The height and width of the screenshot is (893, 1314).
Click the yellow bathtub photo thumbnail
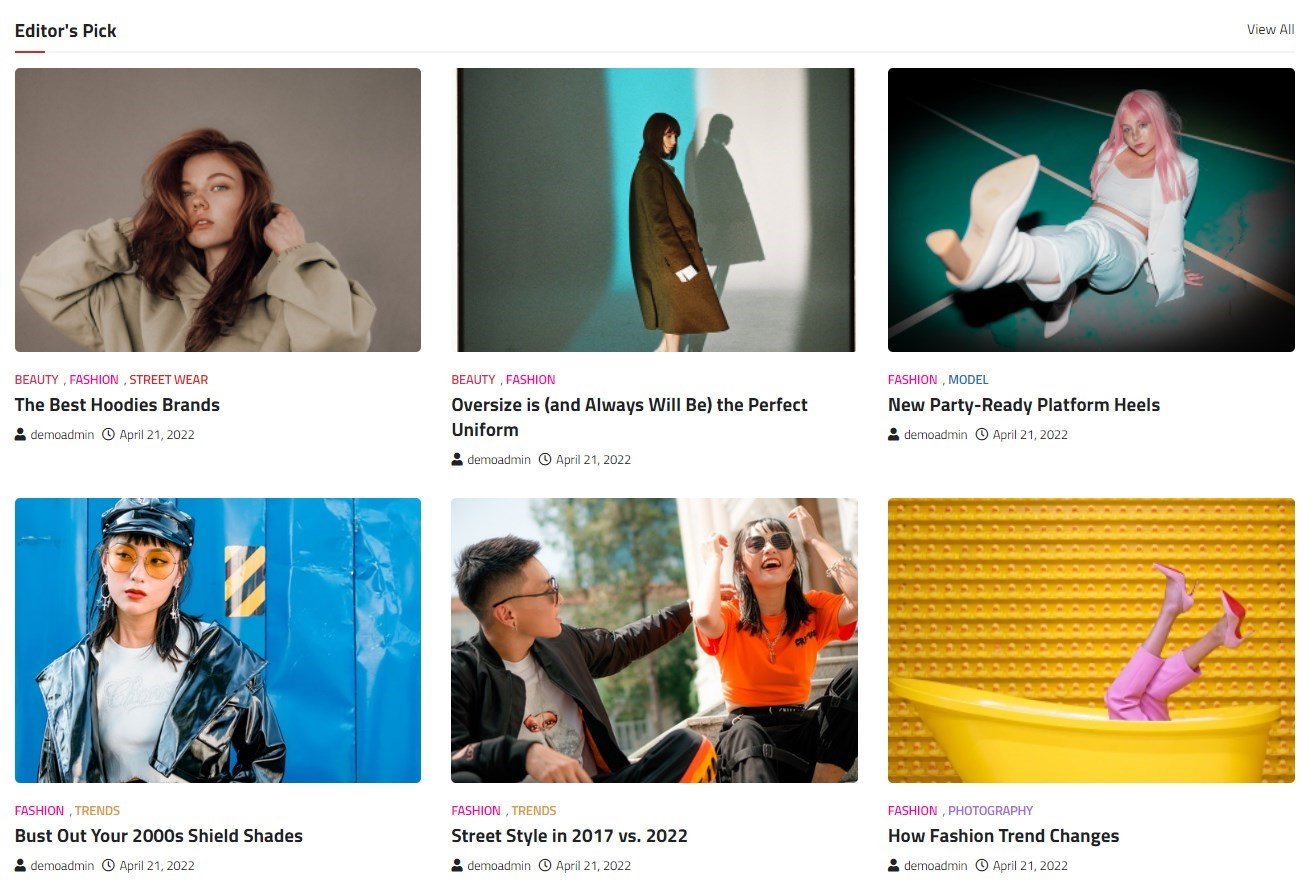point(1091,640)
